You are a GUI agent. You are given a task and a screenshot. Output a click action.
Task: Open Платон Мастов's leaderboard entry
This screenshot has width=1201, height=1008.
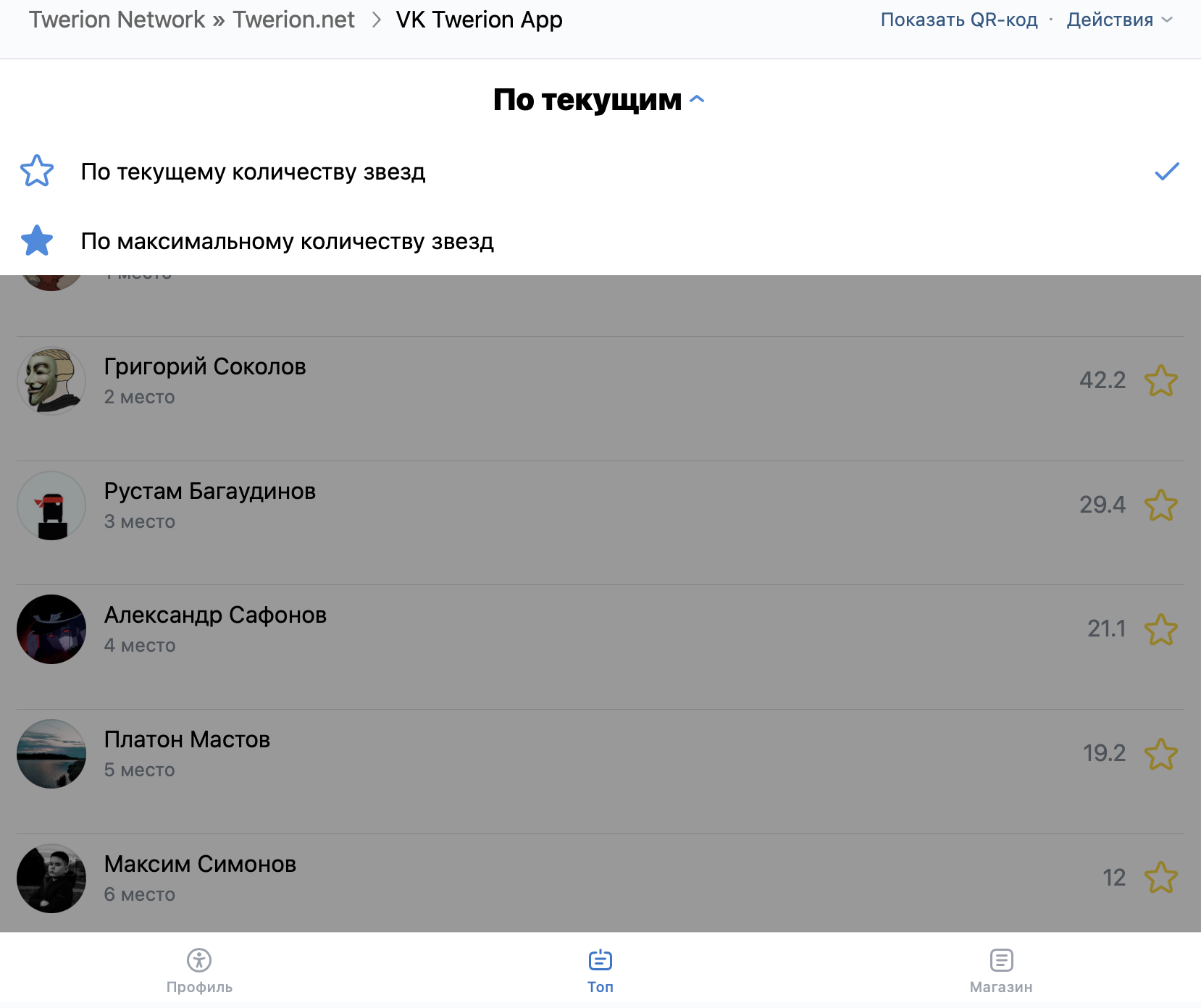600,754
